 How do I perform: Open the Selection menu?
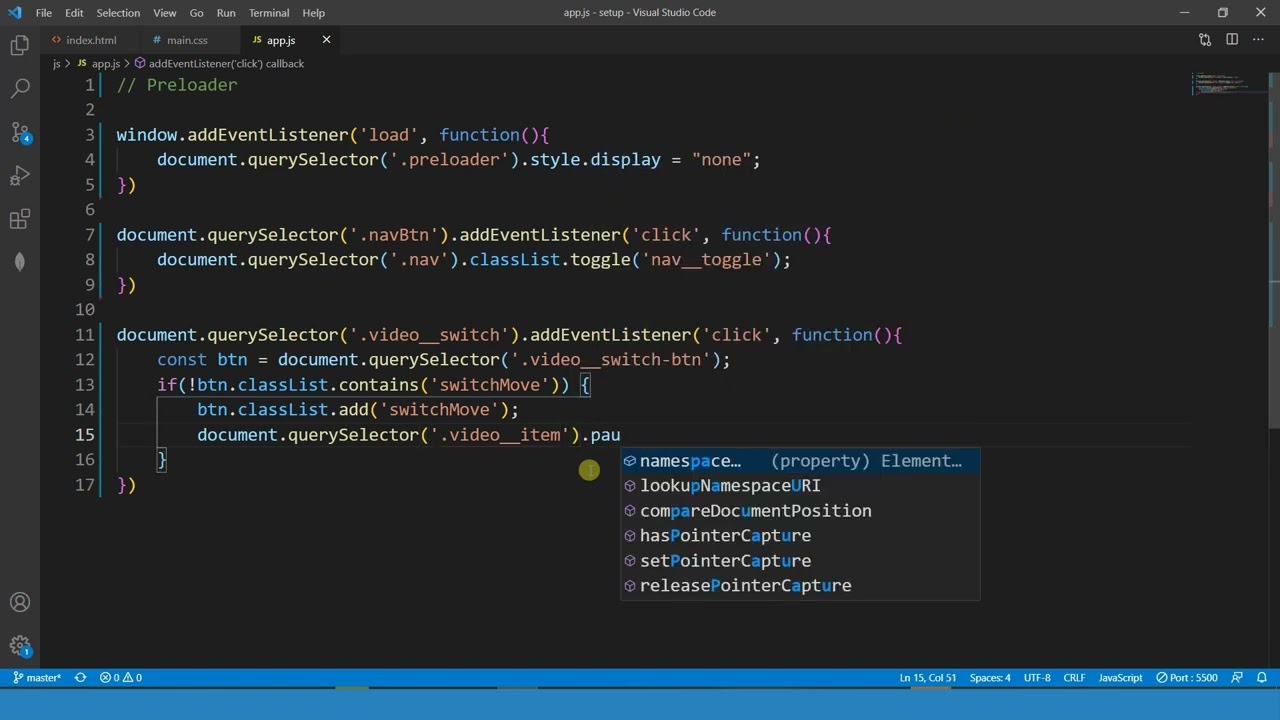(x=118, y=13)
